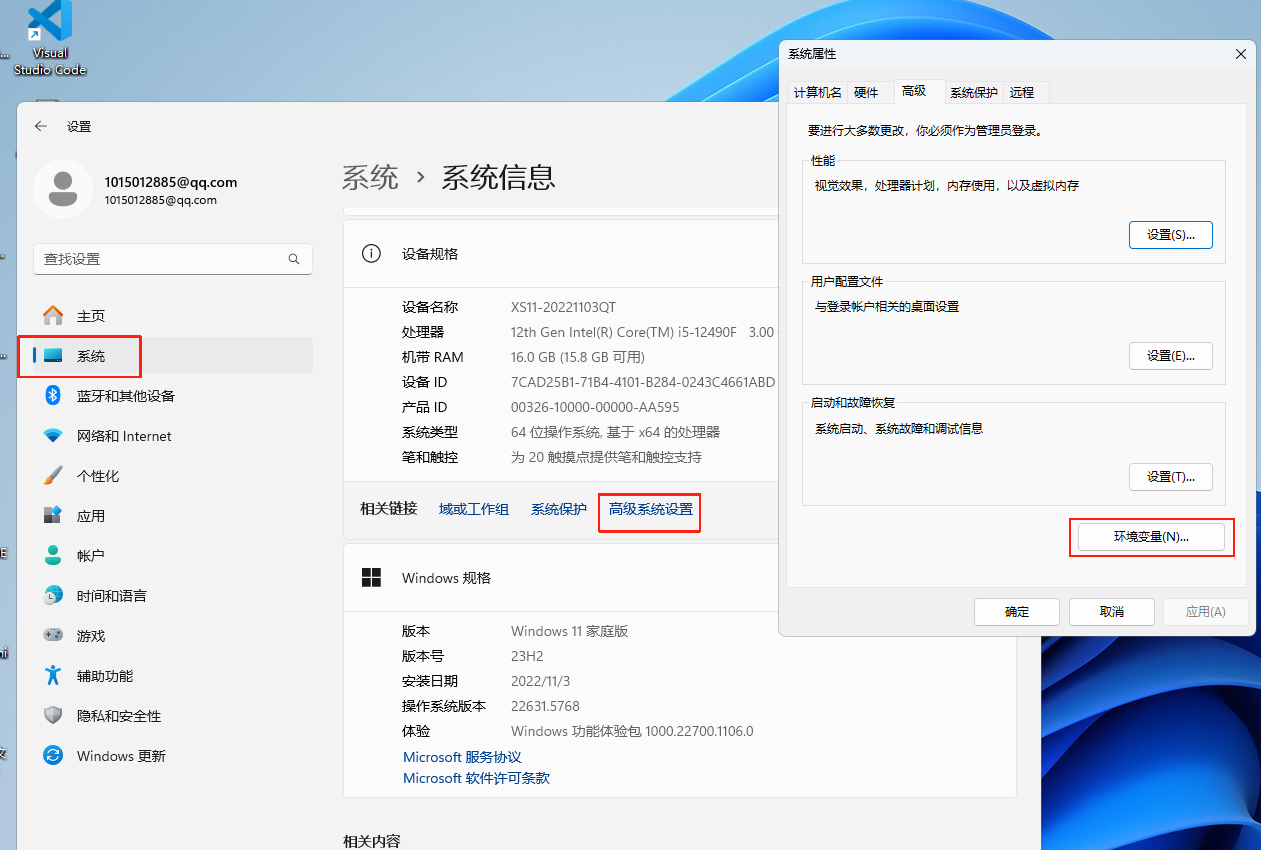Image resolution: width=1261 pixels, height=850 pixels.
Task: Click the search magnifier icon
Action: click(x=294, y=259)
